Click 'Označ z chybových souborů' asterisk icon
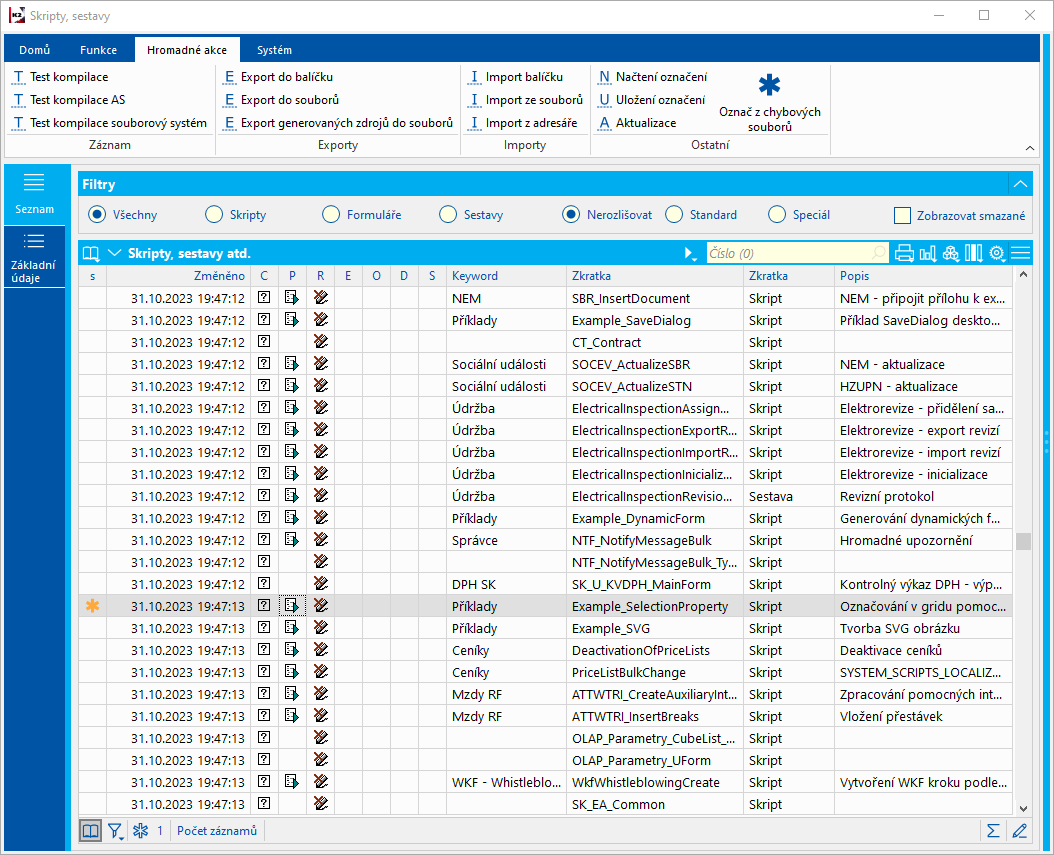The height and width of the screenshot is (855, 1054). click(x=769, y=87)
